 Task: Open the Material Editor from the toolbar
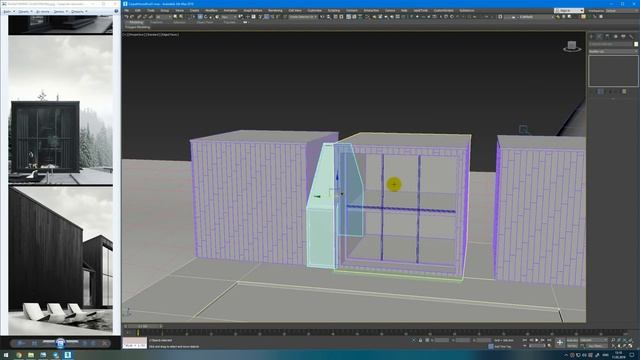pos(367,17)
